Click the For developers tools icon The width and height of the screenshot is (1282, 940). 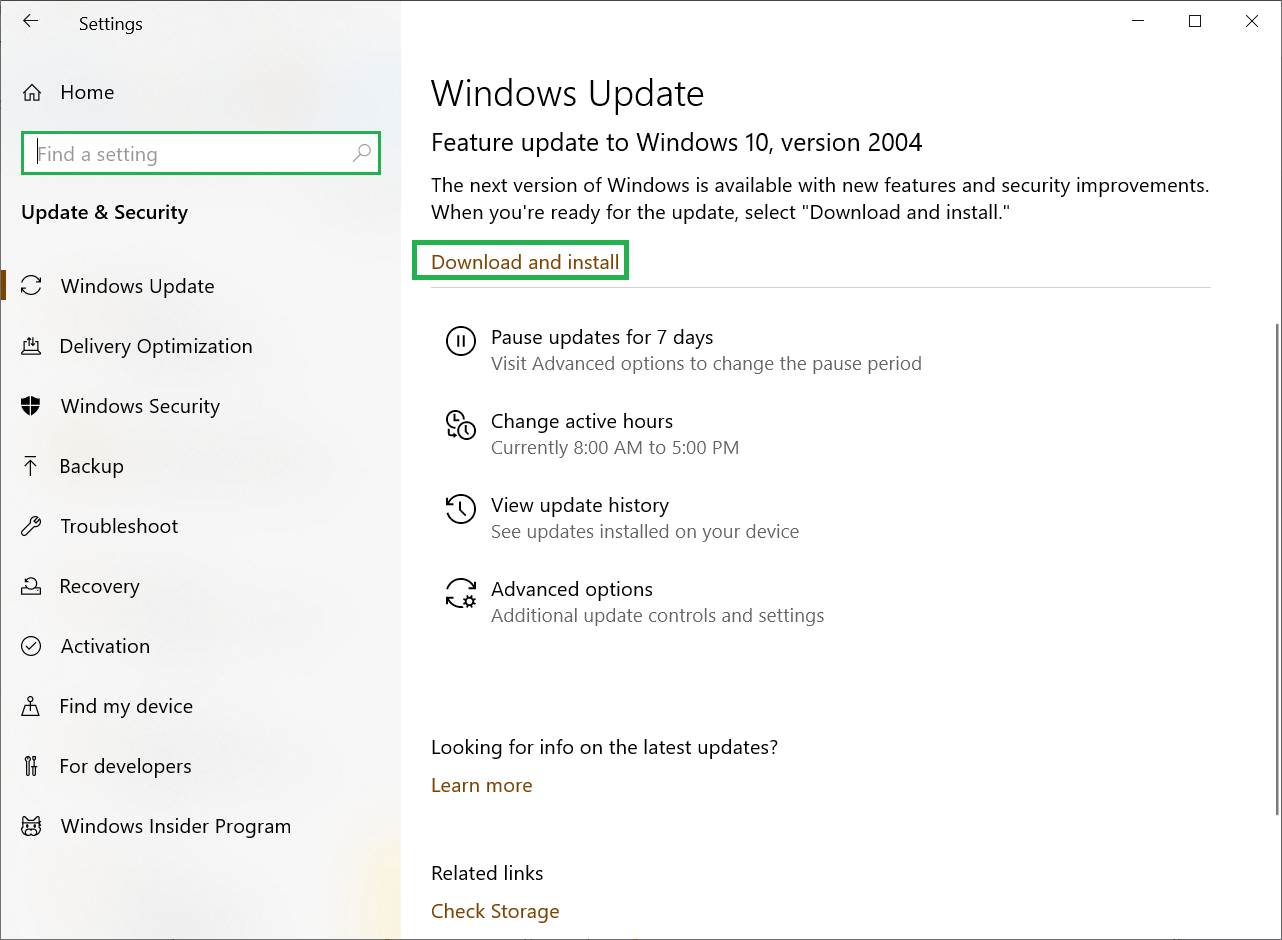[x=31, y=766]
